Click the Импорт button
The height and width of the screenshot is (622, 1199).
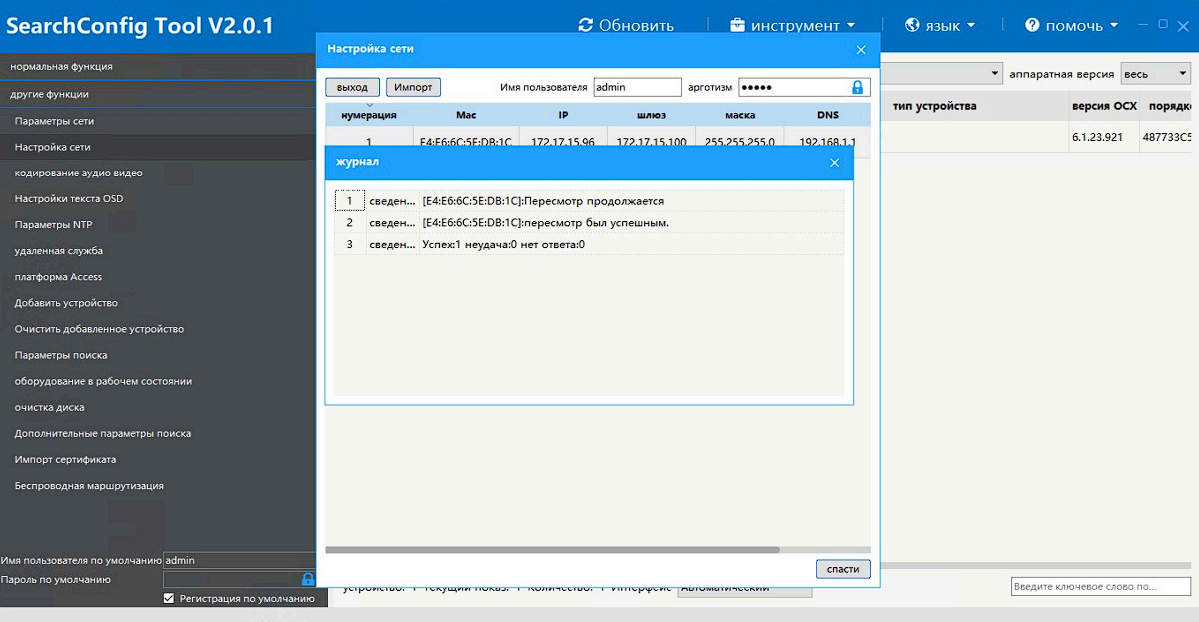point(413,87)
